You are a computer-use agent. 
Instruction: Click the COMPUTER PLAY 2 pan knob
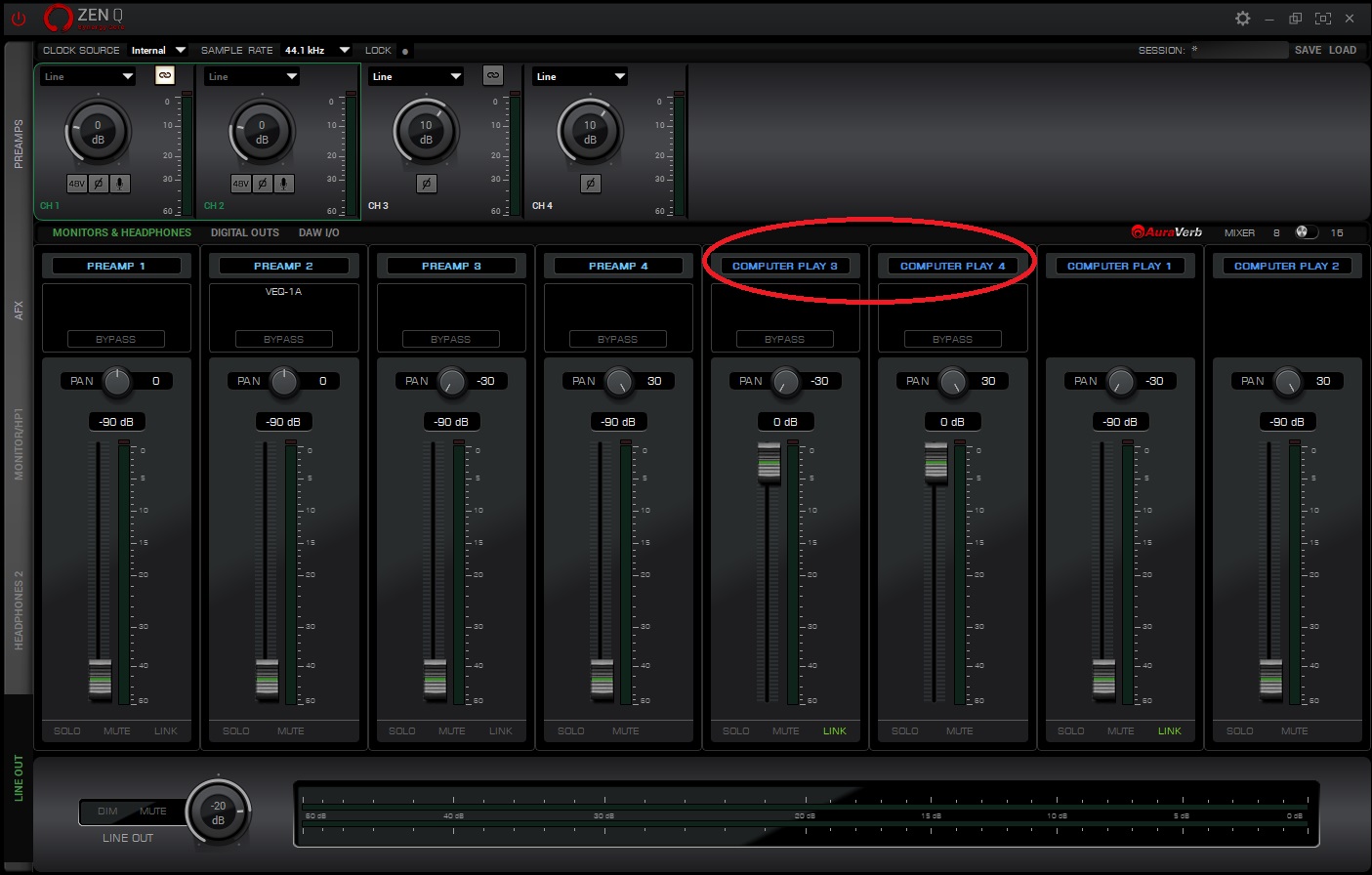[1288, 382]
